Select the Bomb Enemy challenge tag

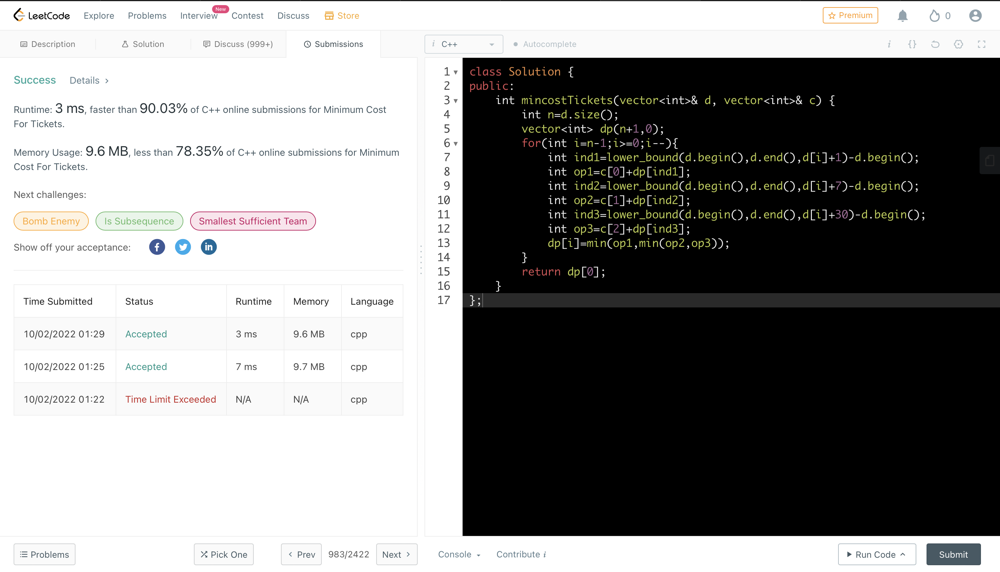[51, 221]
